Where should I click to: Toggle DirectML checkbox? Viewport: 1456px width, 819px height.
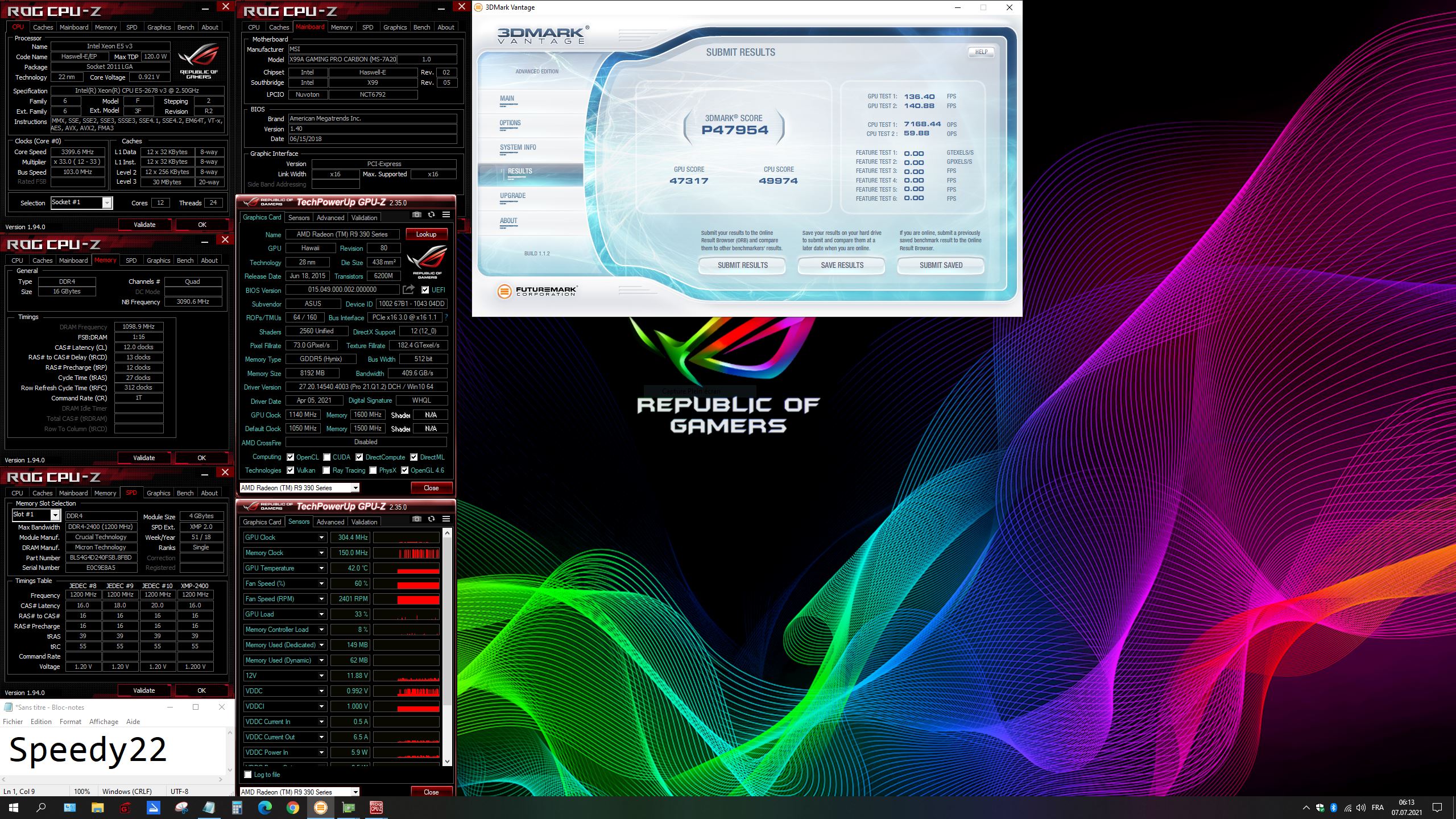point(414,457)
